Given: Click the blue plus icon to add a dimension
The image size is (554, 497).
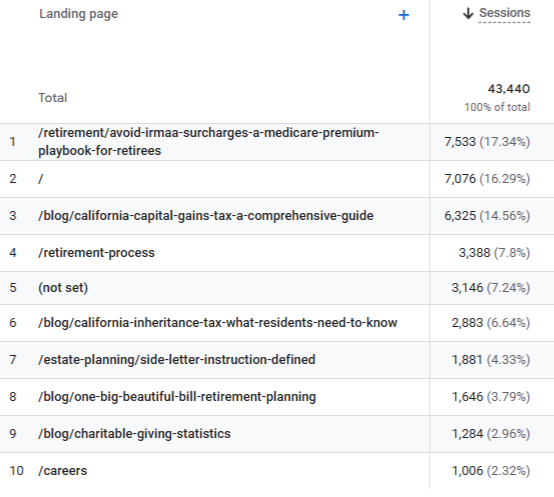Looking at the screenshot, I should 403,15.
